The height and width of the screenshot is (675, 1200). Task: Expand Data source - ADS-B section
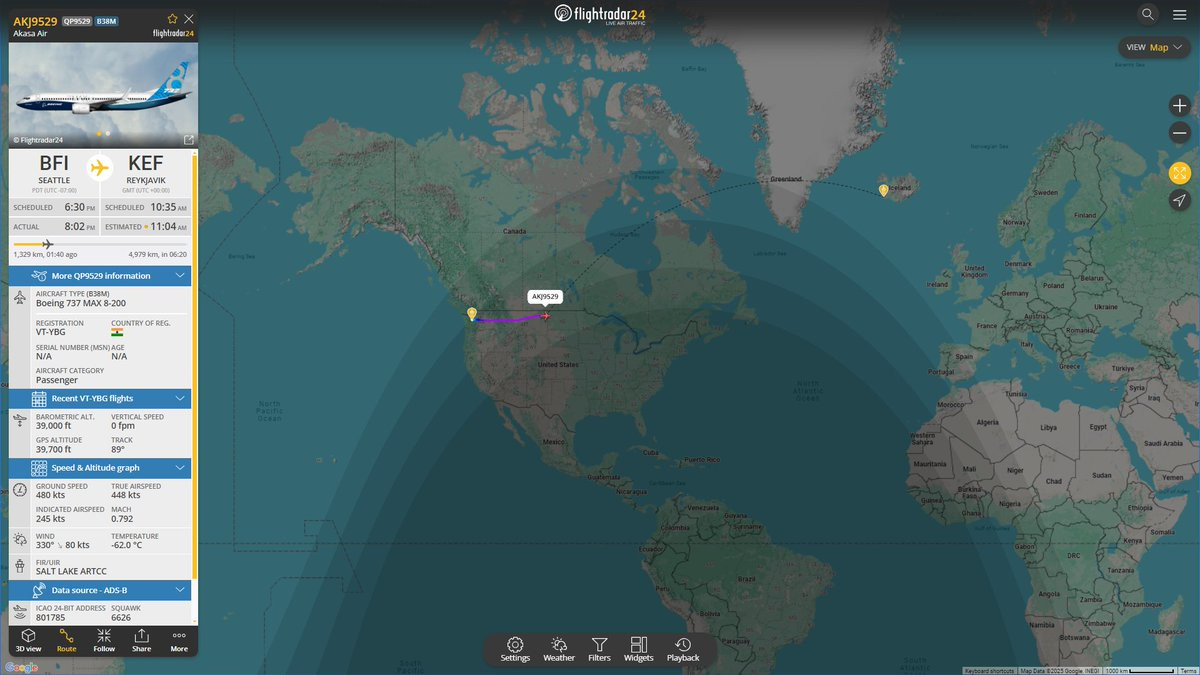(x=100, y=590)
